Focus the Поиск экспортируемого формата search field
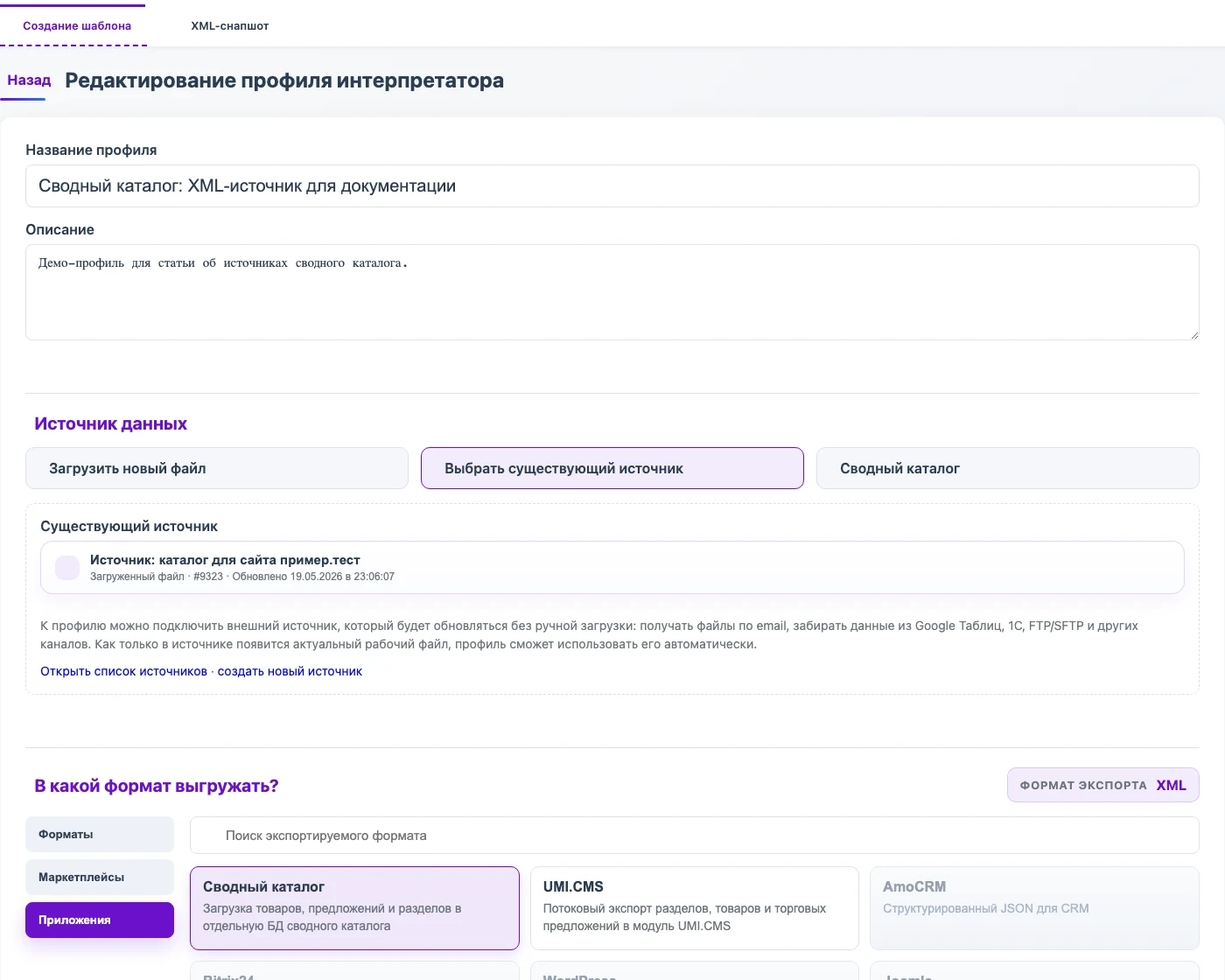 click(x=694, y=836)
